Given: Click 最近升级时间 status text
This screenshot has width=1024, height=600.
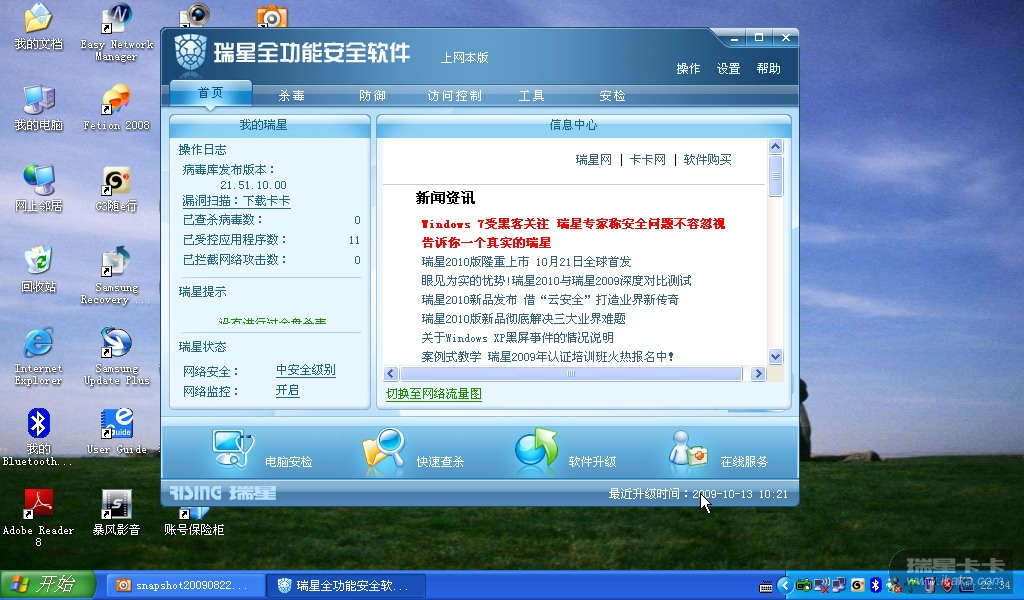Looking at the screenshot, I should click(698, 494).
